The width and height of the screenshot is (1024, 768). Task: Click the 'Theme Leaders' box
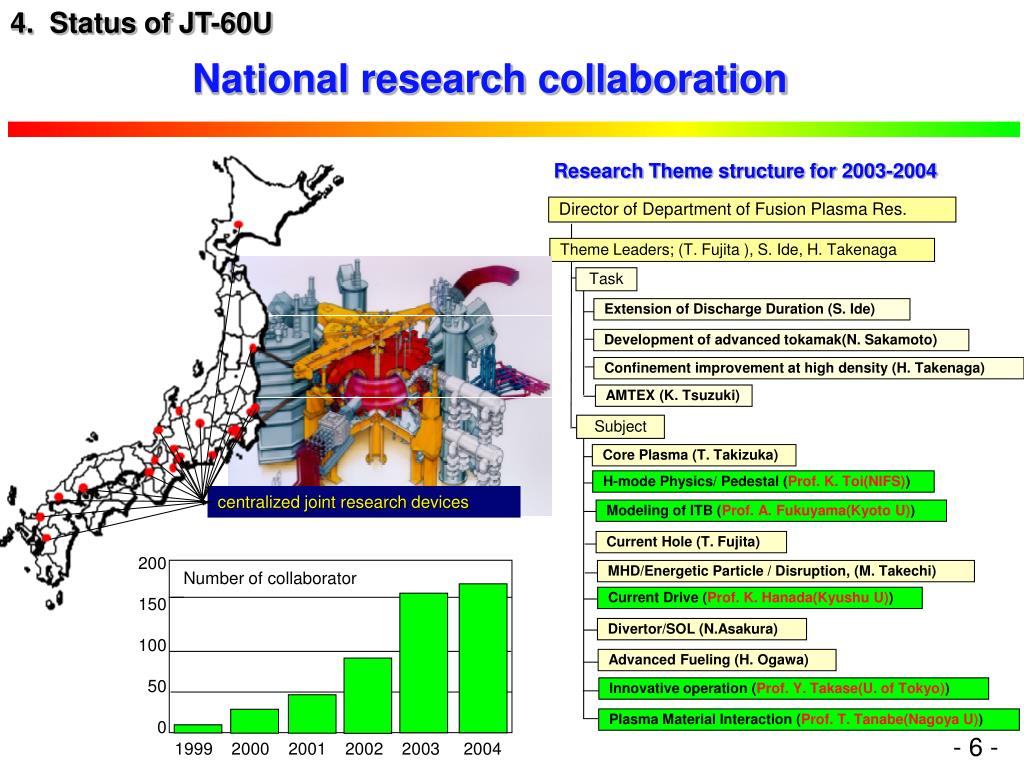coord(742,249)
